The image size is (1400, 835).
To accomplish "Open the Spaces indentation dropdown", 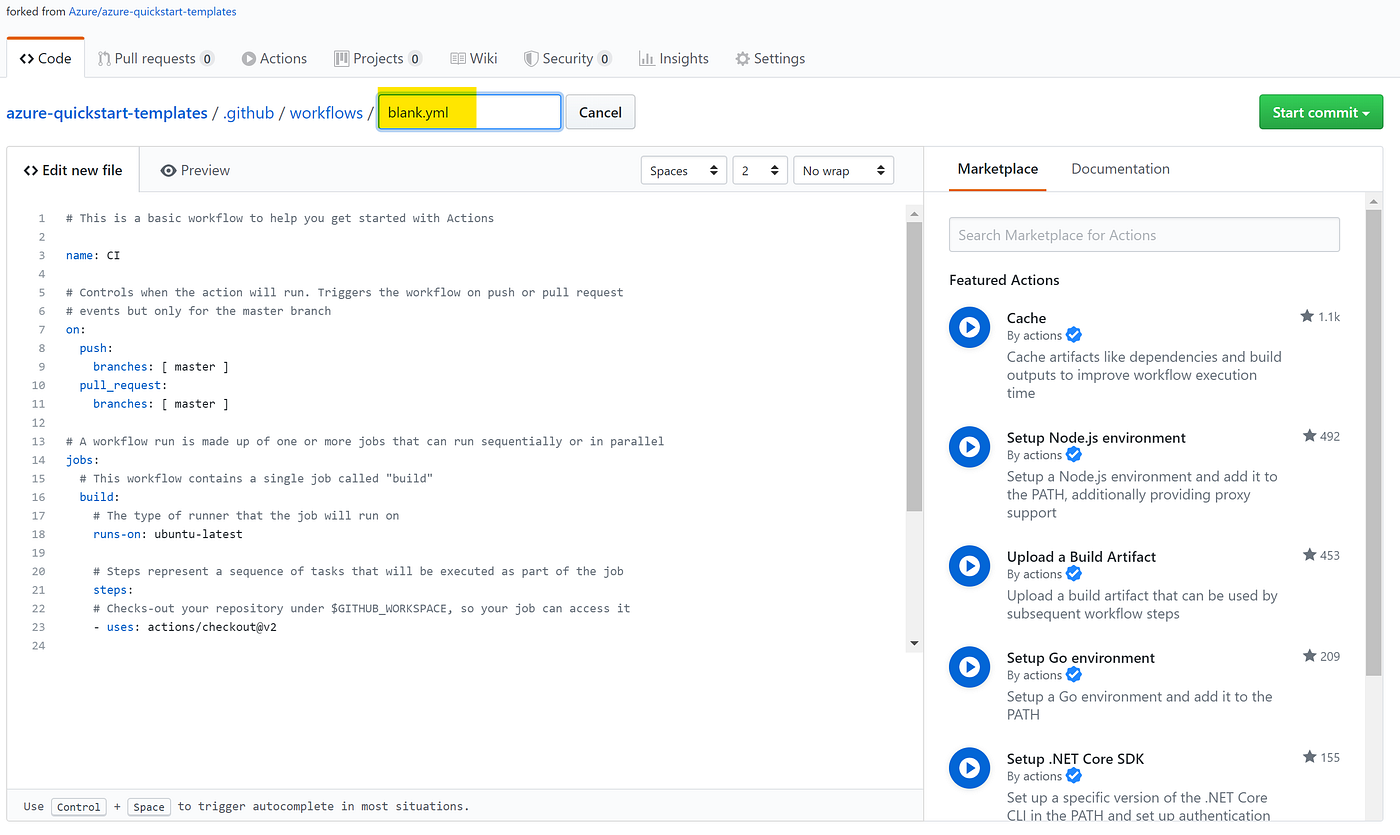I will coord(683,170).
